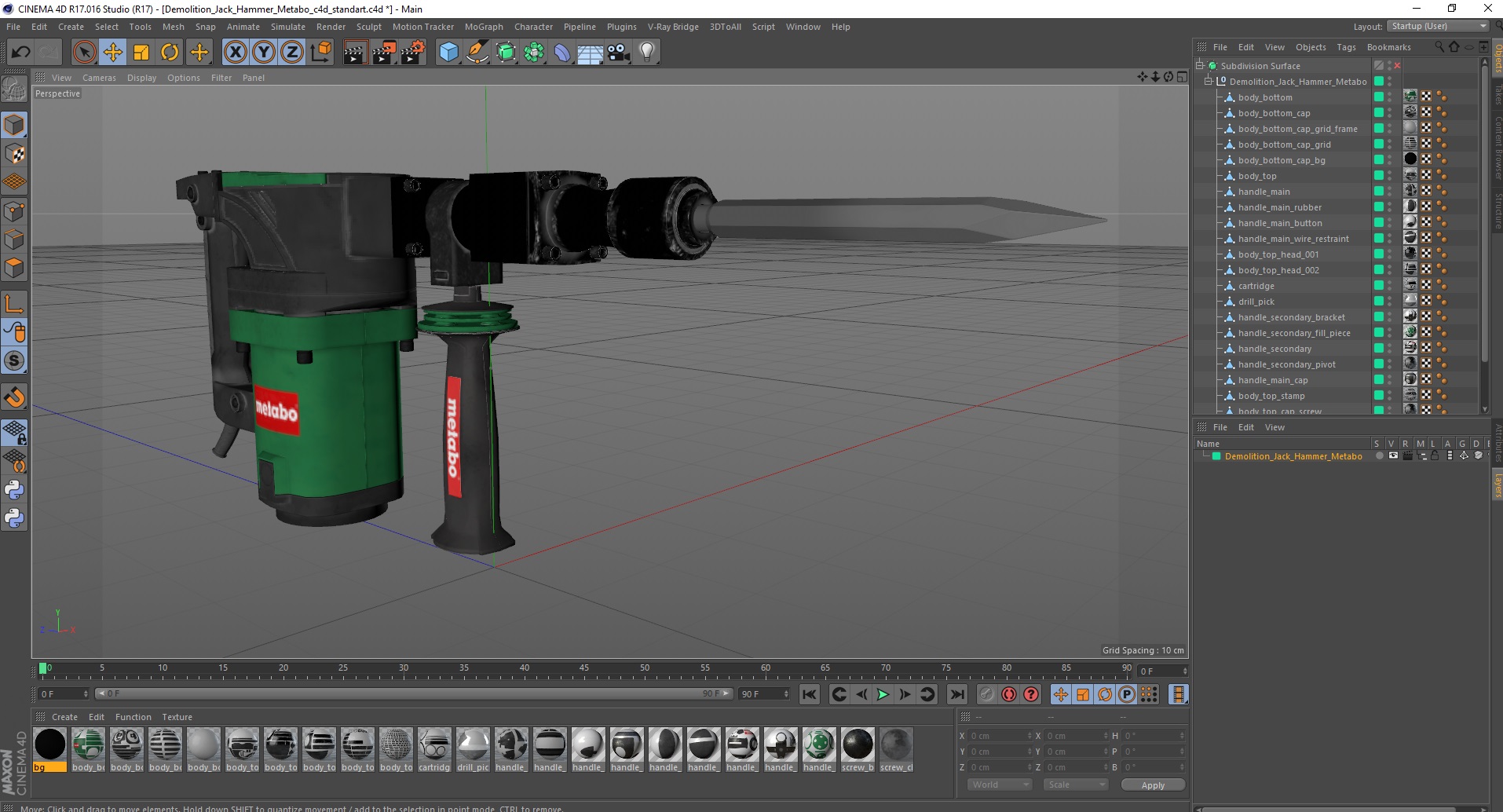Select the Live Selection tool
1503x812 pixels.
click(x=84, y=53)
